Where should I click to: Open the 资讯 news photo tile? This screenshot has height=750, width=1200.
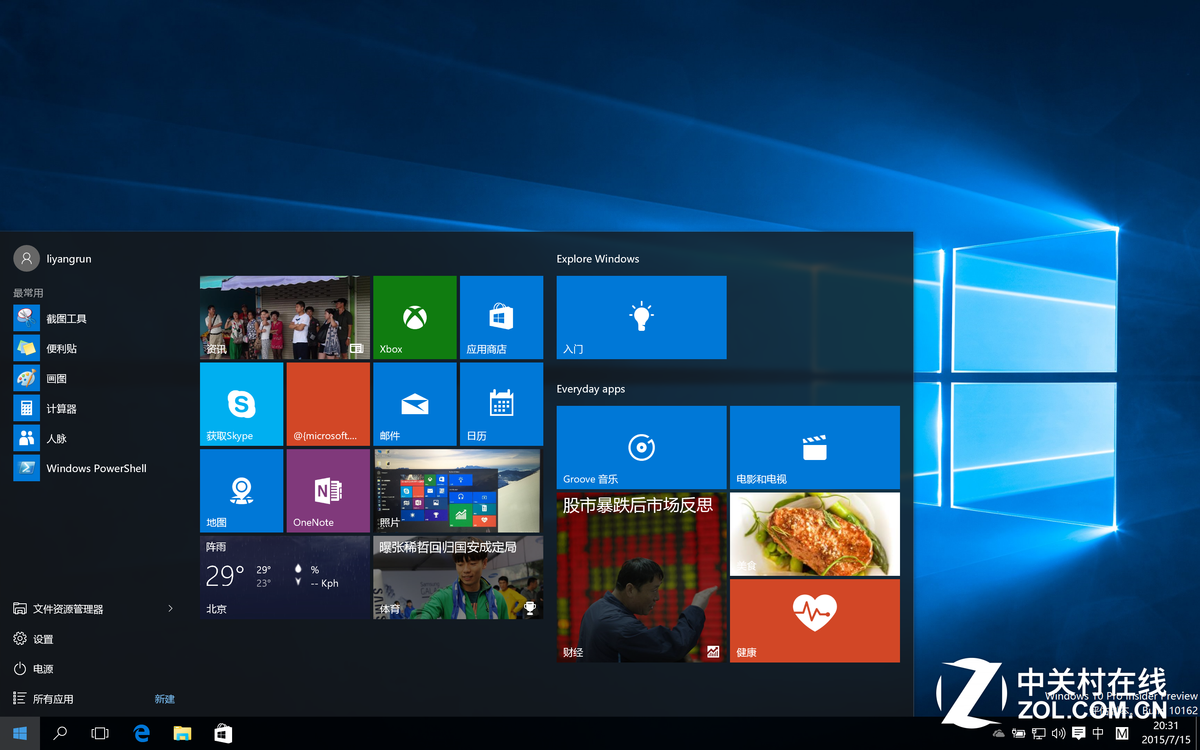coord(285,317)
